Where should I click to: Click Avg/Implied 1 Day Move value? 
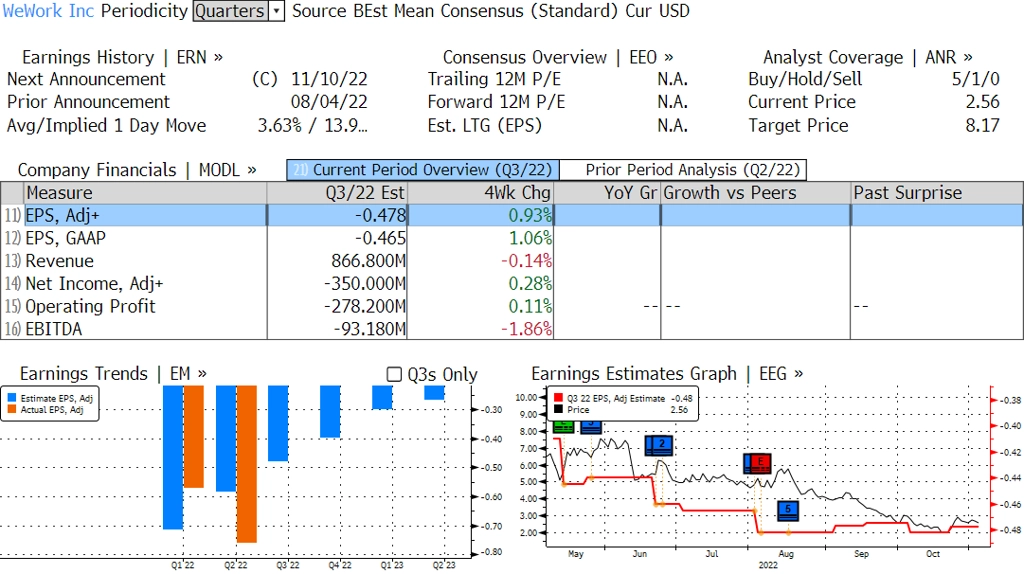pyautogui.click(x=312, y=125)
